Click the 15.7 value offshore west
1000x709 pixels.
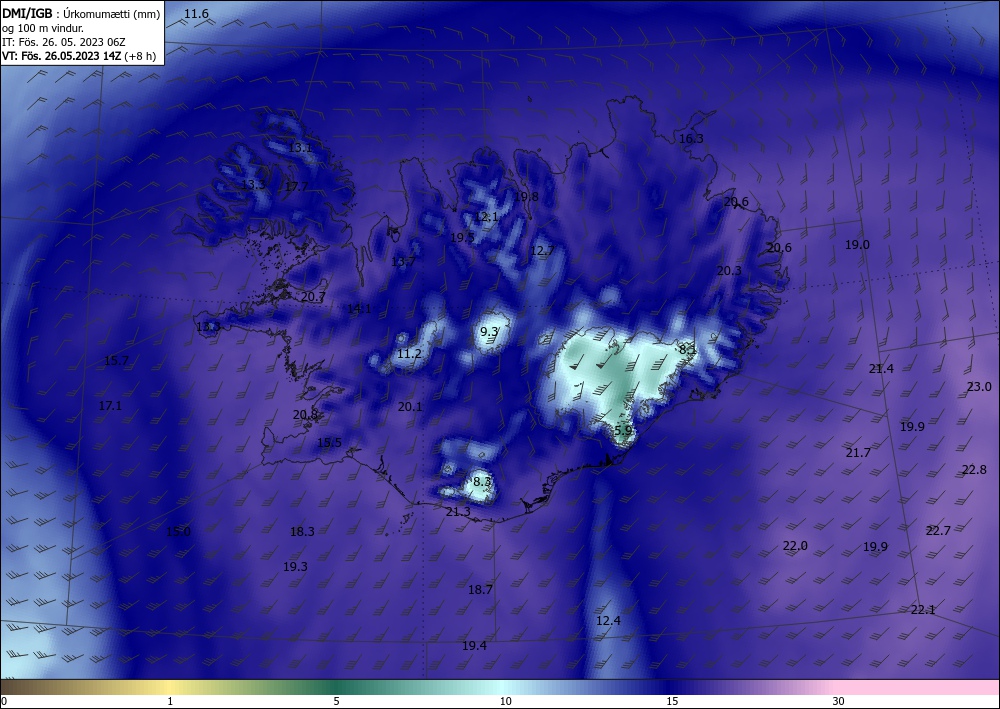[x=116, y=361]
